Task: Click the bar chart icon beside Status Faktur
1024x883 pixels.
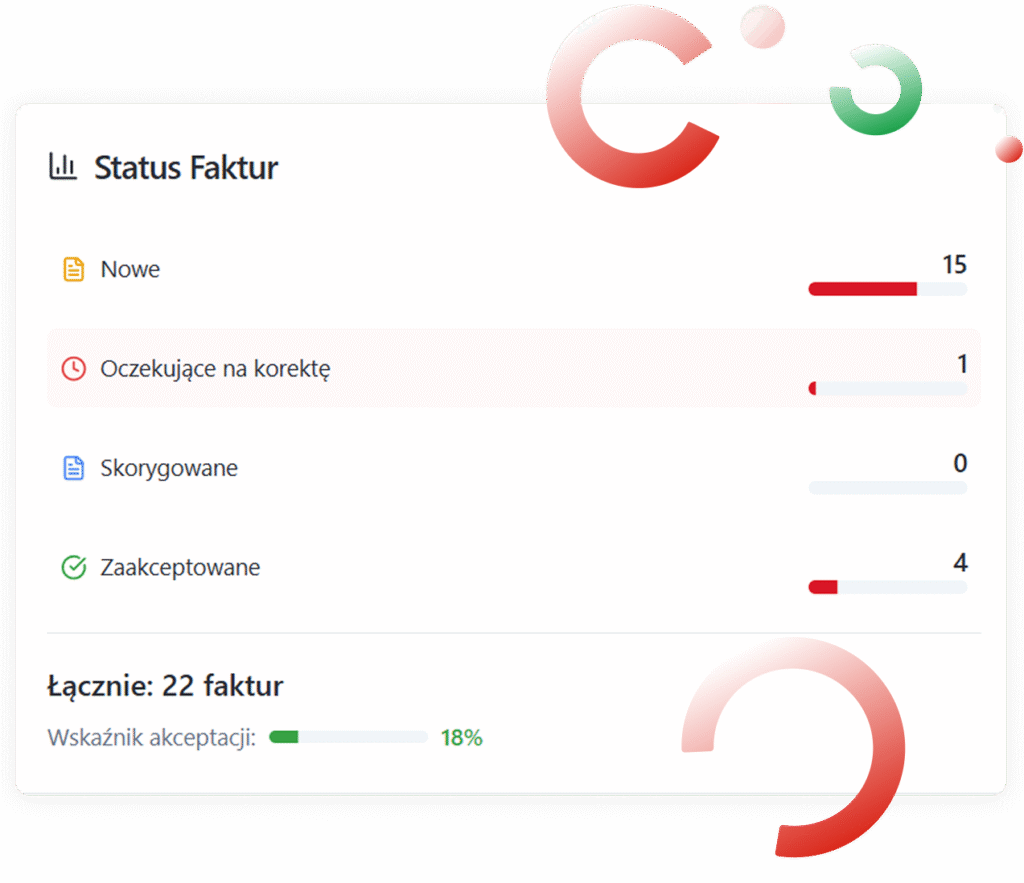Action: (62, 166)
